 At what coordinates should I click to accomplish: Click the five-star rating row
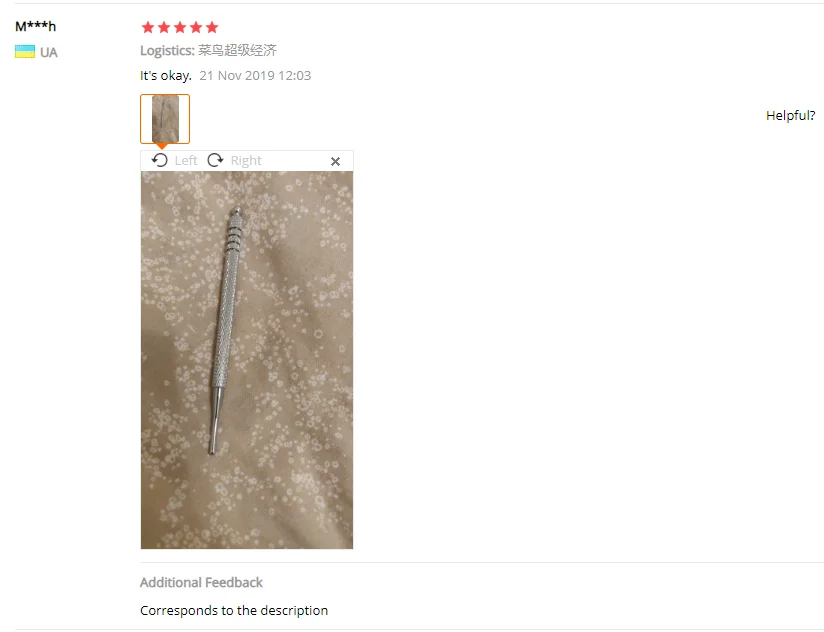click(180, 27)
